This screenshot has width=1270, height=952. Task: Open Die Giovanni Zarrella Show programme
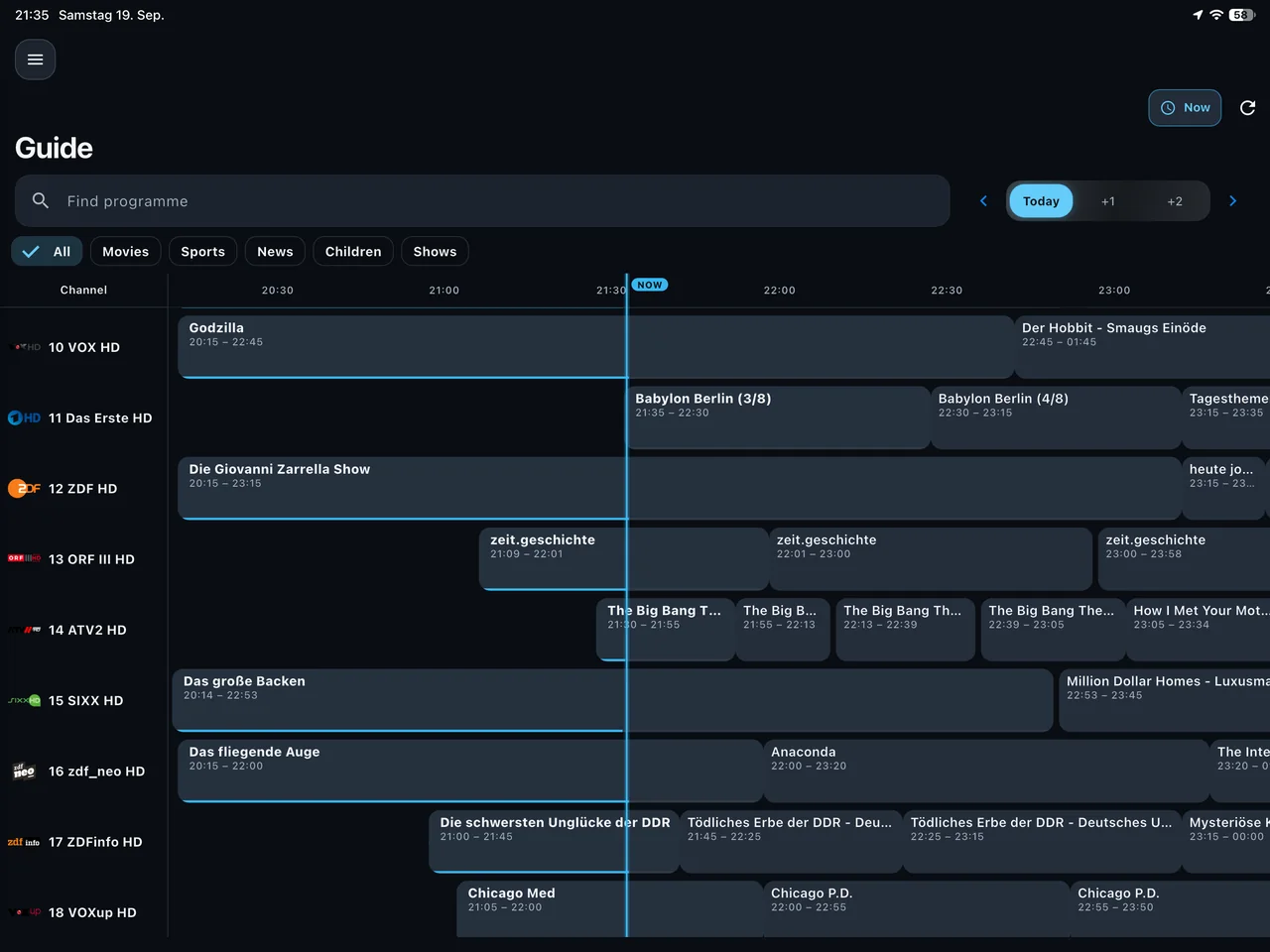(x=680, y=488)
